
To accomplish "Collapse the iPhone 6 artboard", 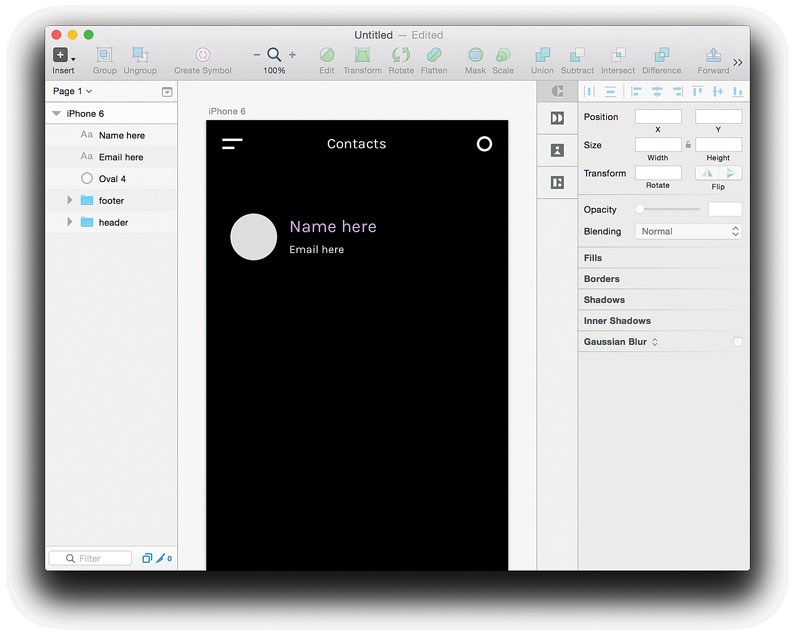I will pos(56,113).
